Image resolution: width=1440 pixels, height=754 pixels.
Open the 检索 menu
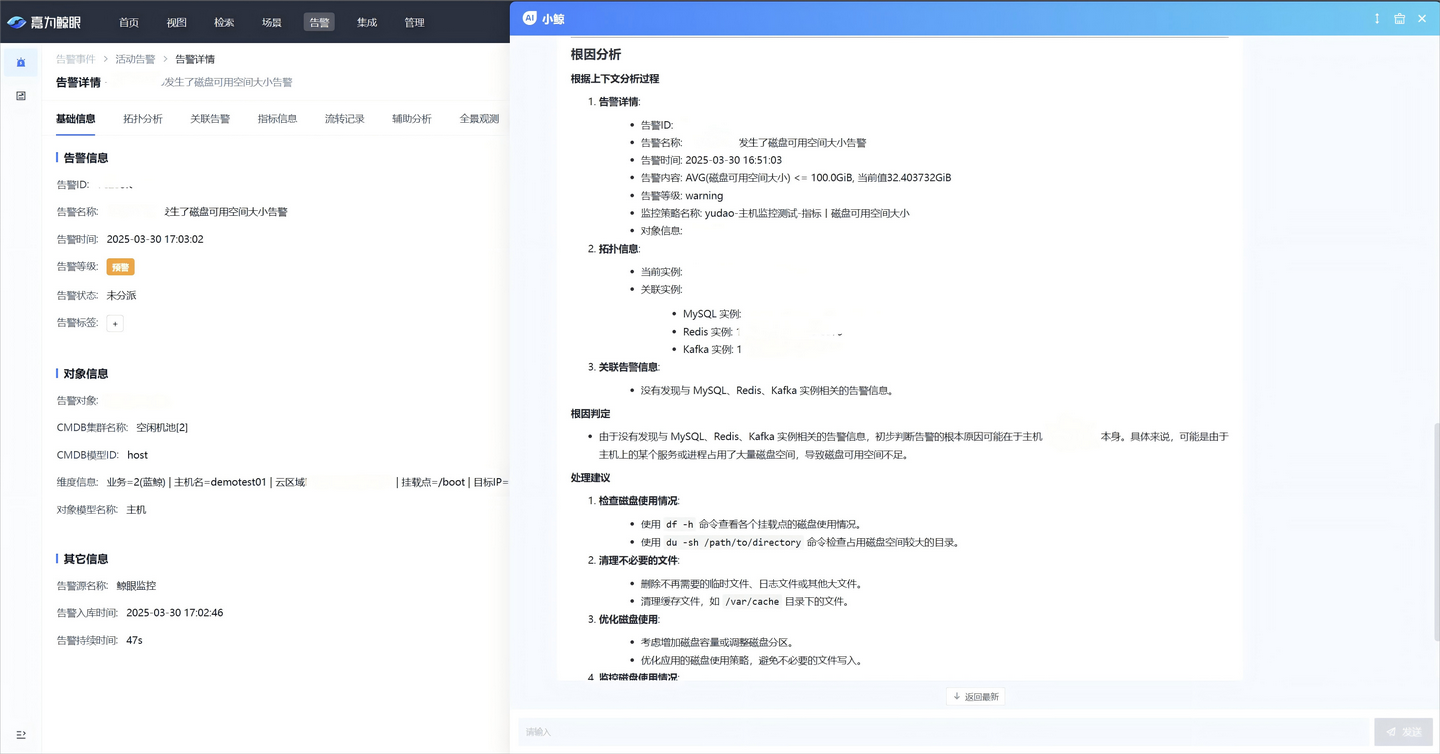tap(224, 22)
